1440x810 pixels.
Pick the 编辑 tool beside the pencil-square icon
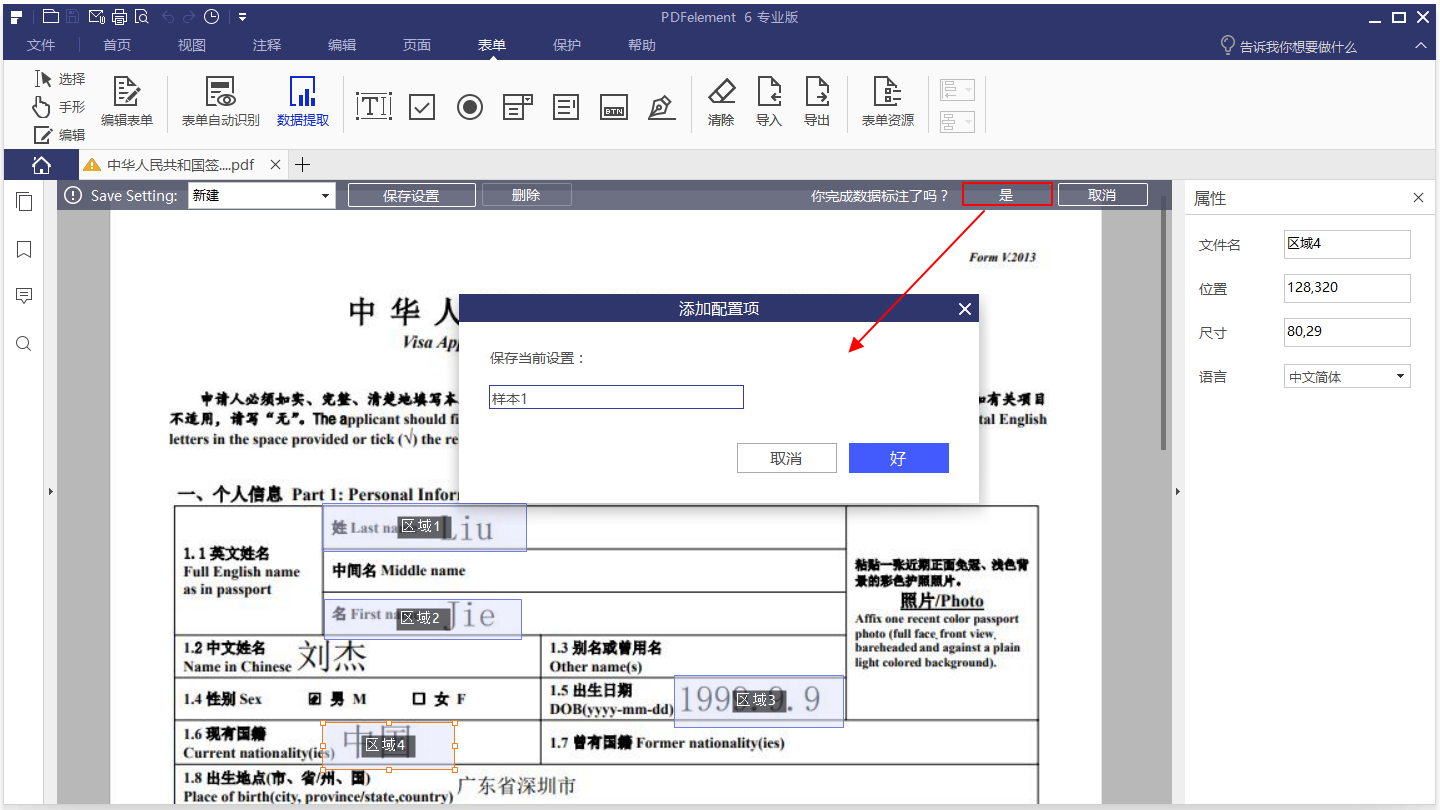click(60, 135)
